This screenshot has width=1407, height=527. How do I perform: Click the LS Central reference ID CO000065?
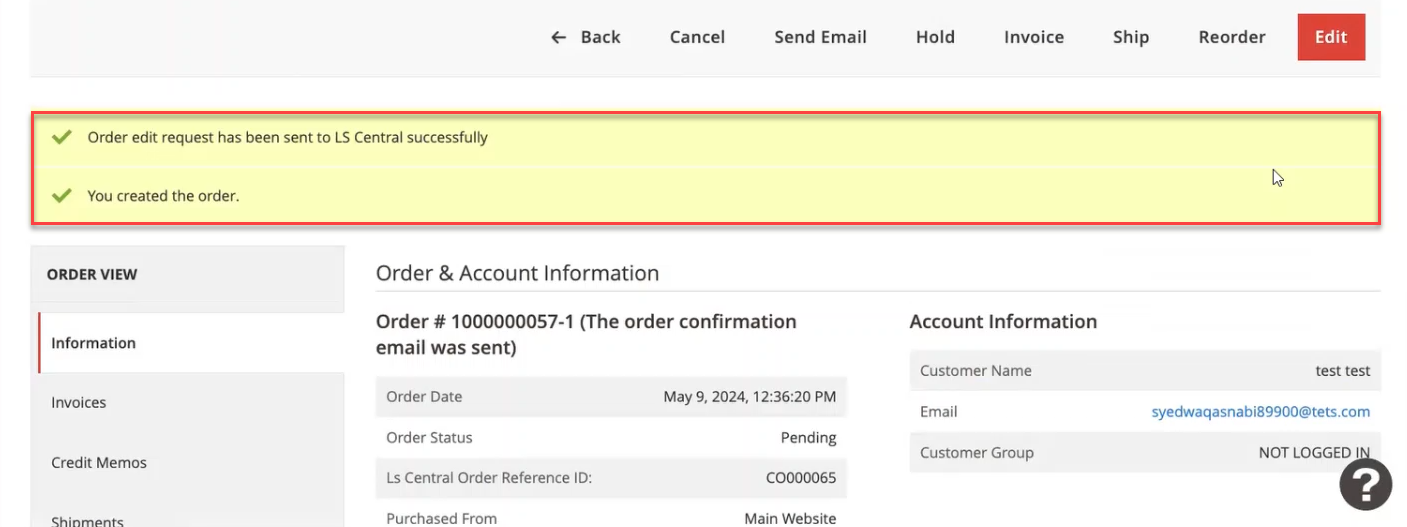point(801,478)
